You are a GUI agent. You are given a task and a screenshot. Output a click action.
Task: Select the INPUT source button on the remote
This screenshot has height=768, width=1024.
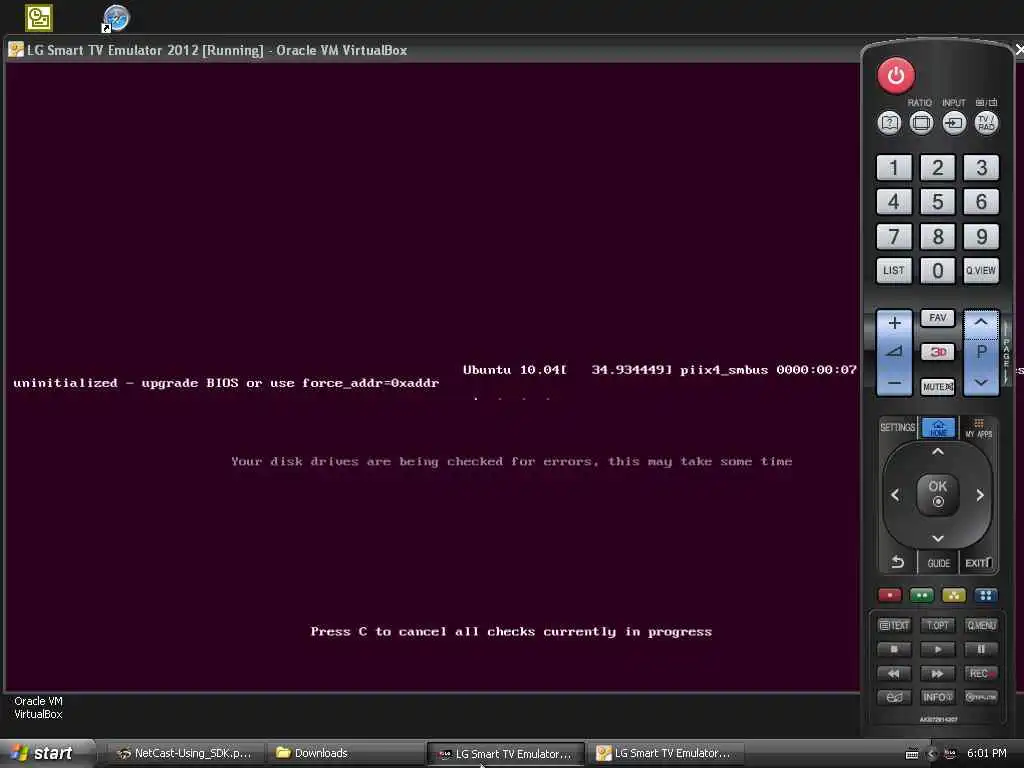click(x=953, y=123)
